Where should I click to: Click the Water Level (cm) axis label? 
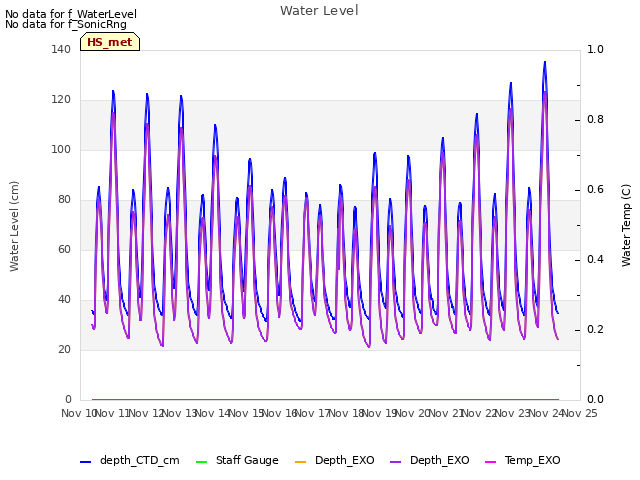(x=14, y=226)
